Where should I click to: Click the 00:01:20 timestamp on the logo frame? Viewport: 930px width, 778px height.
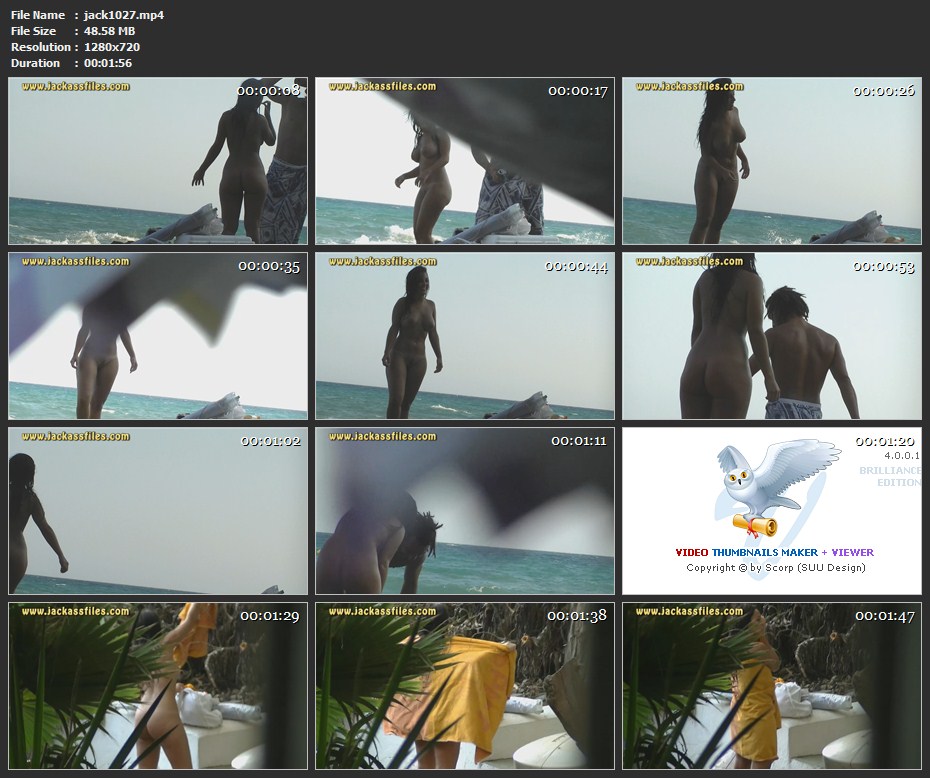click(x=884, y=441)
